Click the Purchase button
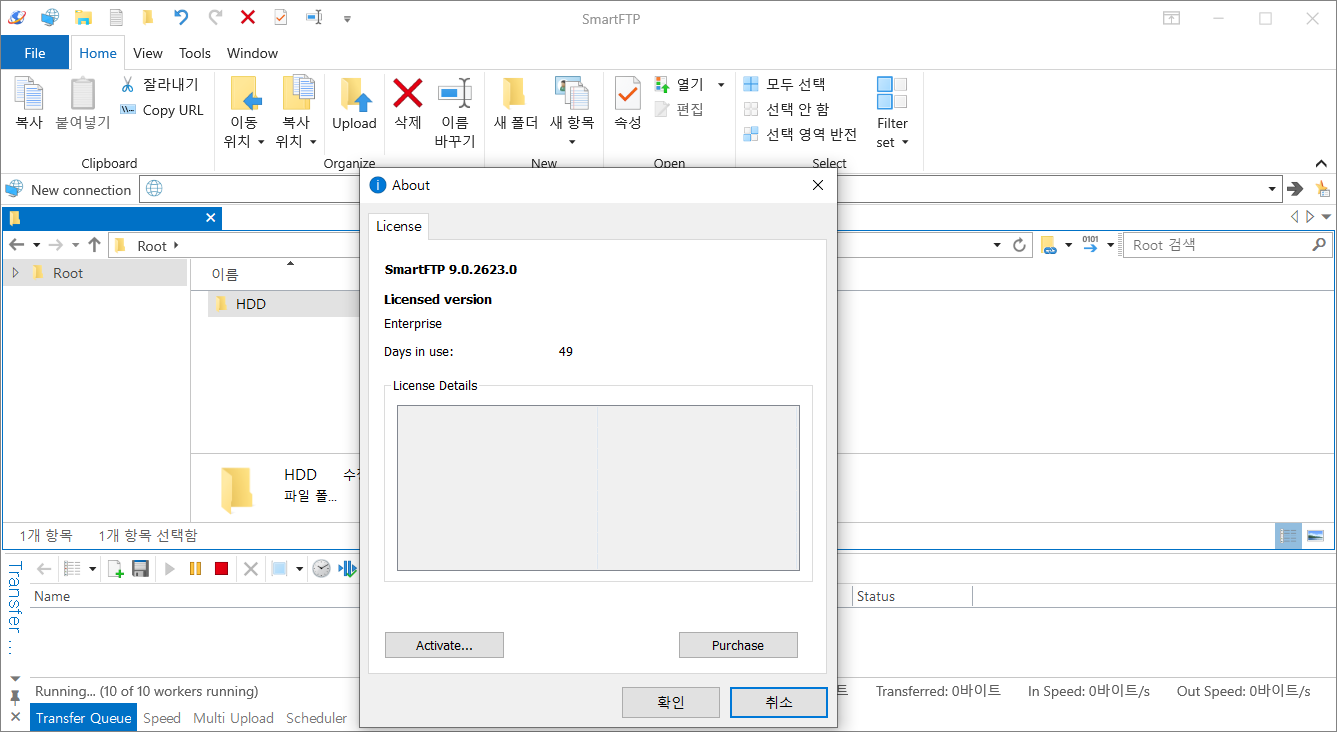Screen dimensions: 1337x732 pyautogui.click(x=738, y=645)
